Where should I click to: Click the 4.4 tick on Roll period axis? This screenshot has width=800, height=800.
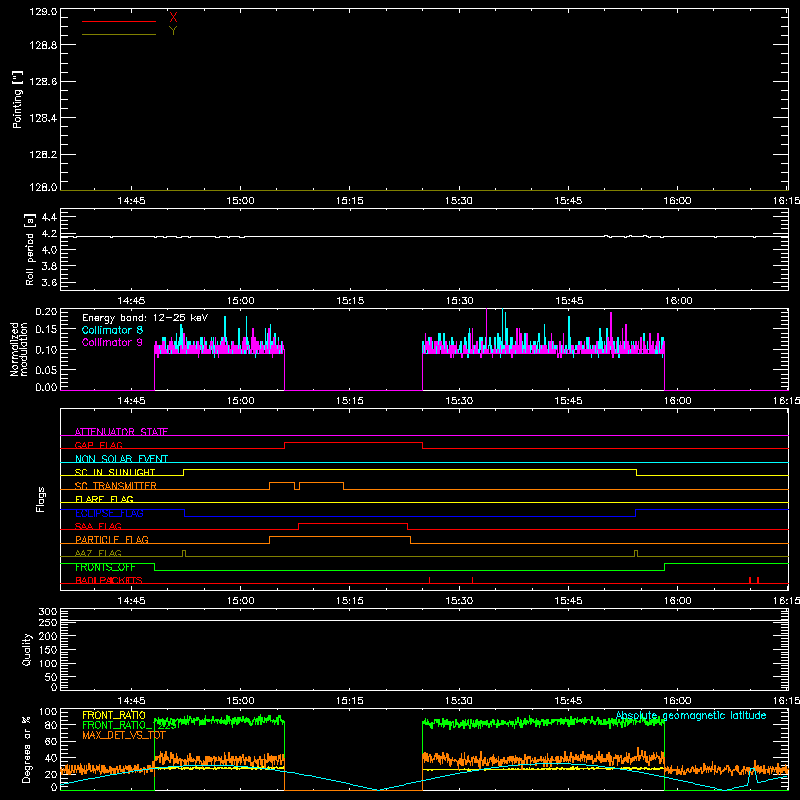pyautogui.click(x=49, y=217)
